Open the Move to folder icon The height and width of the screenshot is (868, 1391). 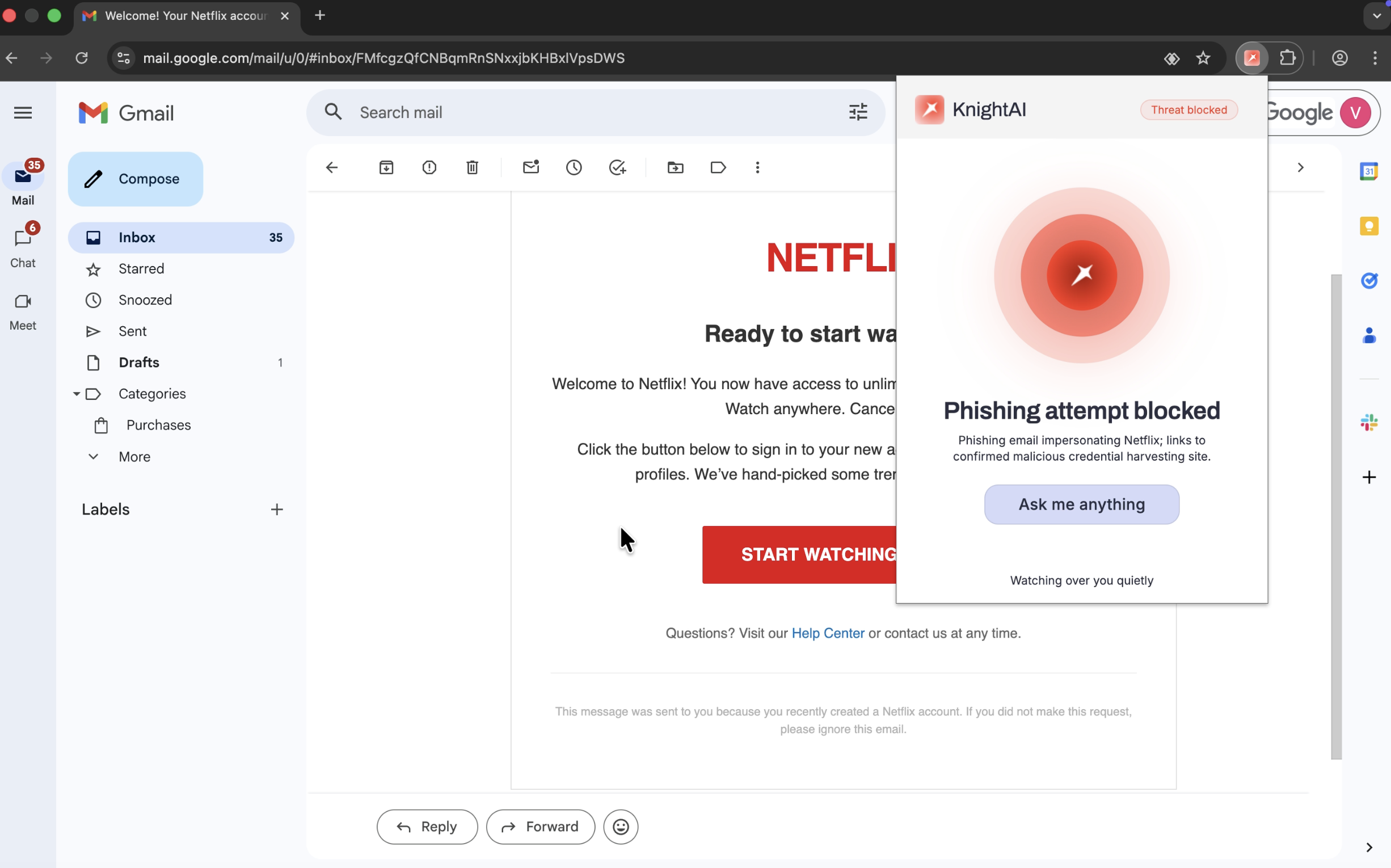pyautogui.click(x=675, y=167)
